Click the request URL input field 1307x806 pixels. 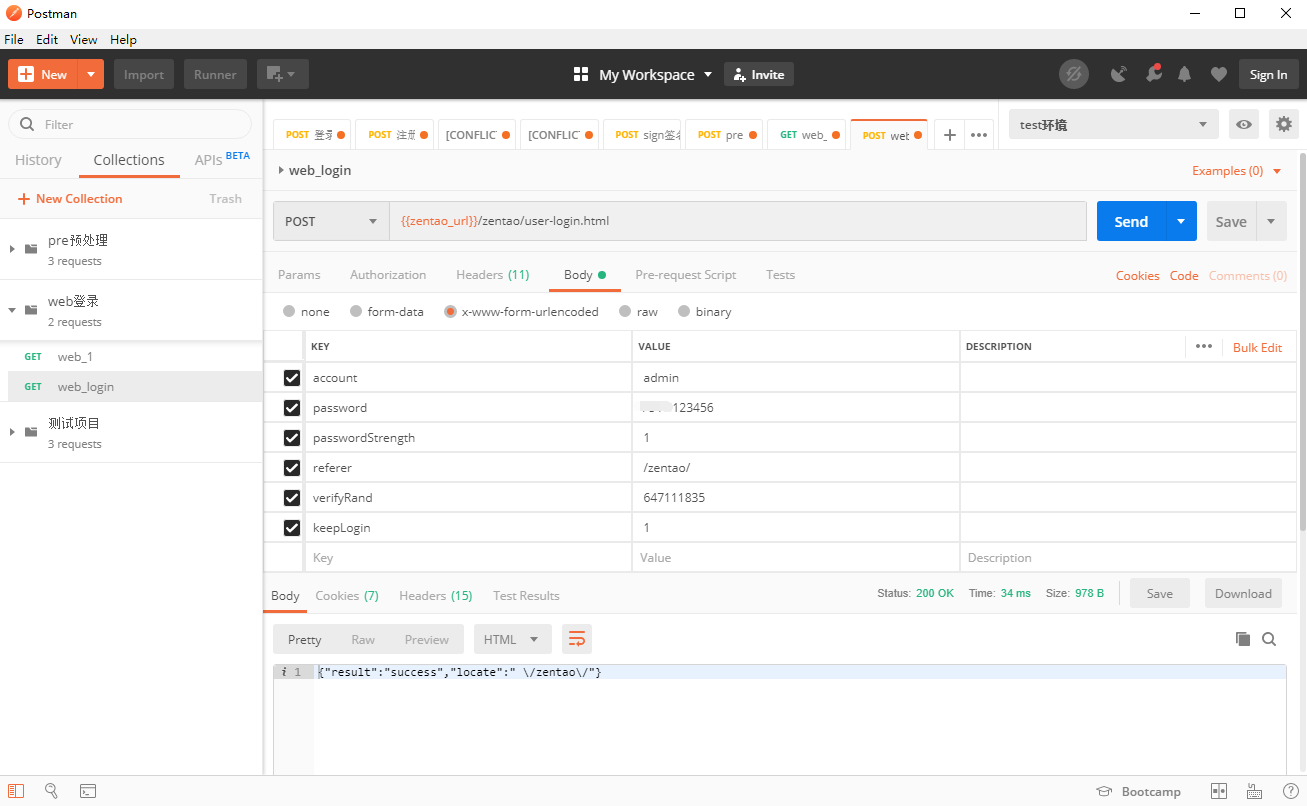[737, 221]
